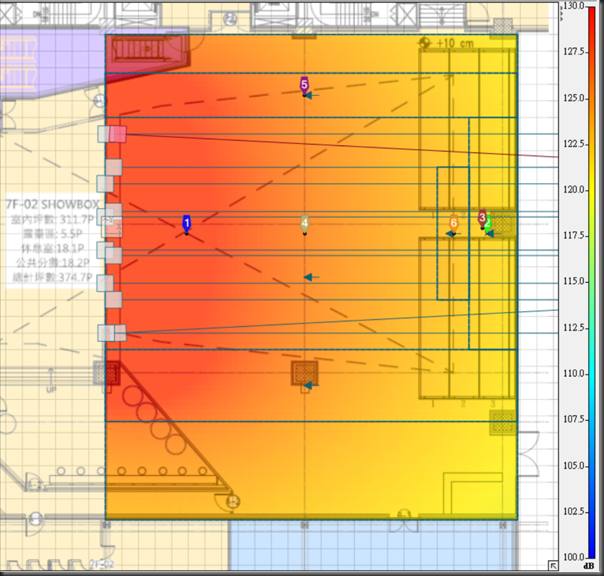Select orange receiver marker 6
604x576 pixels.
point(454,224)
